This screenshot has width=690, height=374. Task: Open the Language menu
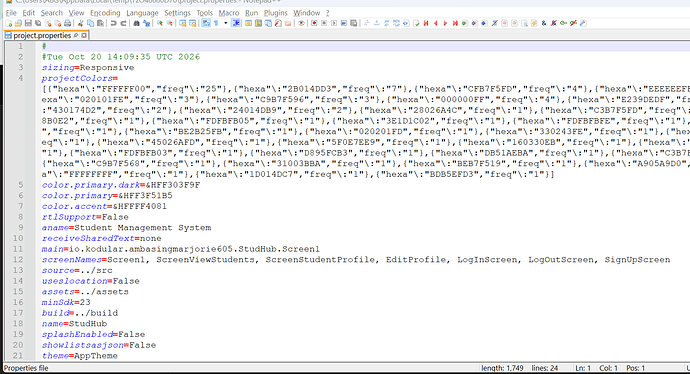tap(142, 13)
